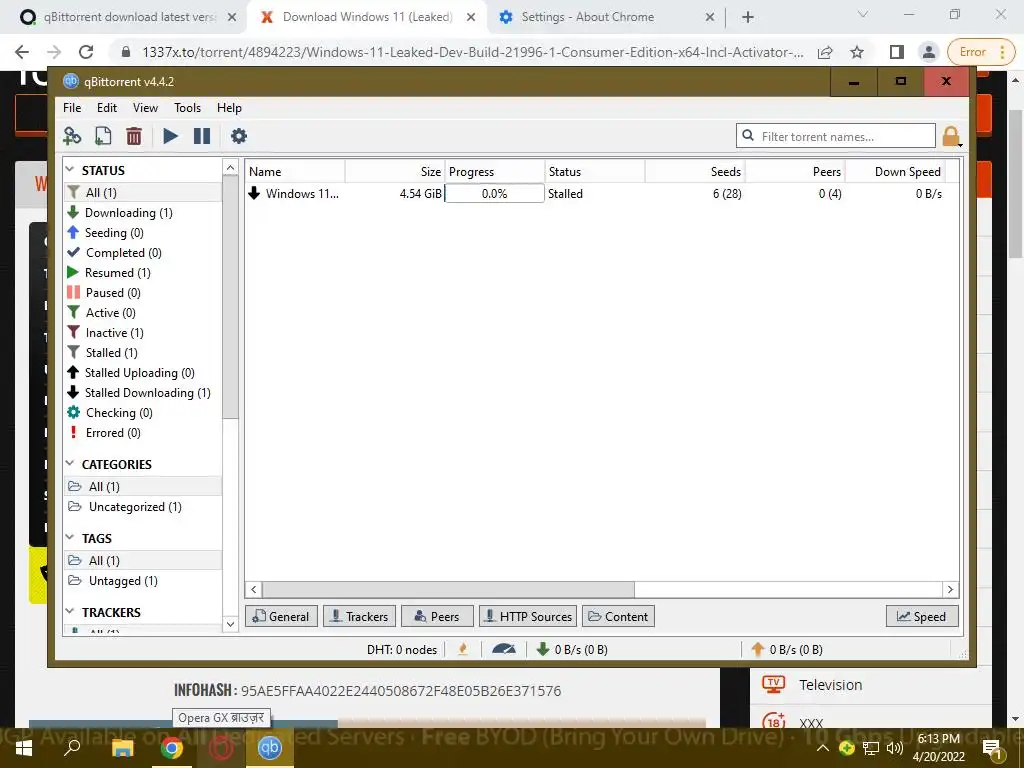Open the General tab
Screen dimensions: 1024x768
pyautogui.click(x=281, y=616)
